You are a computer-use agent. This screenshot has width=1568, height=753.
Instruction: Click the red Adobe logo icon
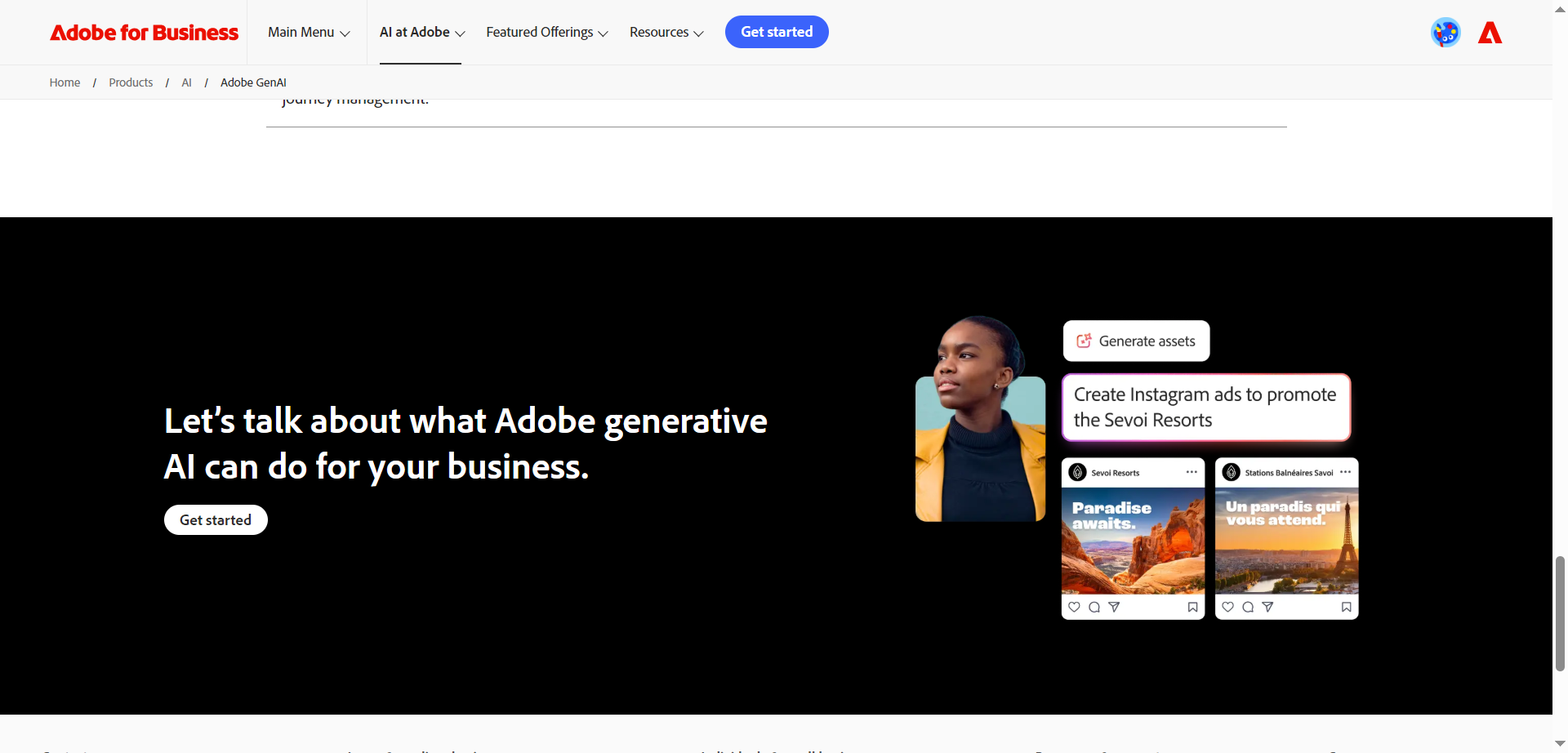1490,33
